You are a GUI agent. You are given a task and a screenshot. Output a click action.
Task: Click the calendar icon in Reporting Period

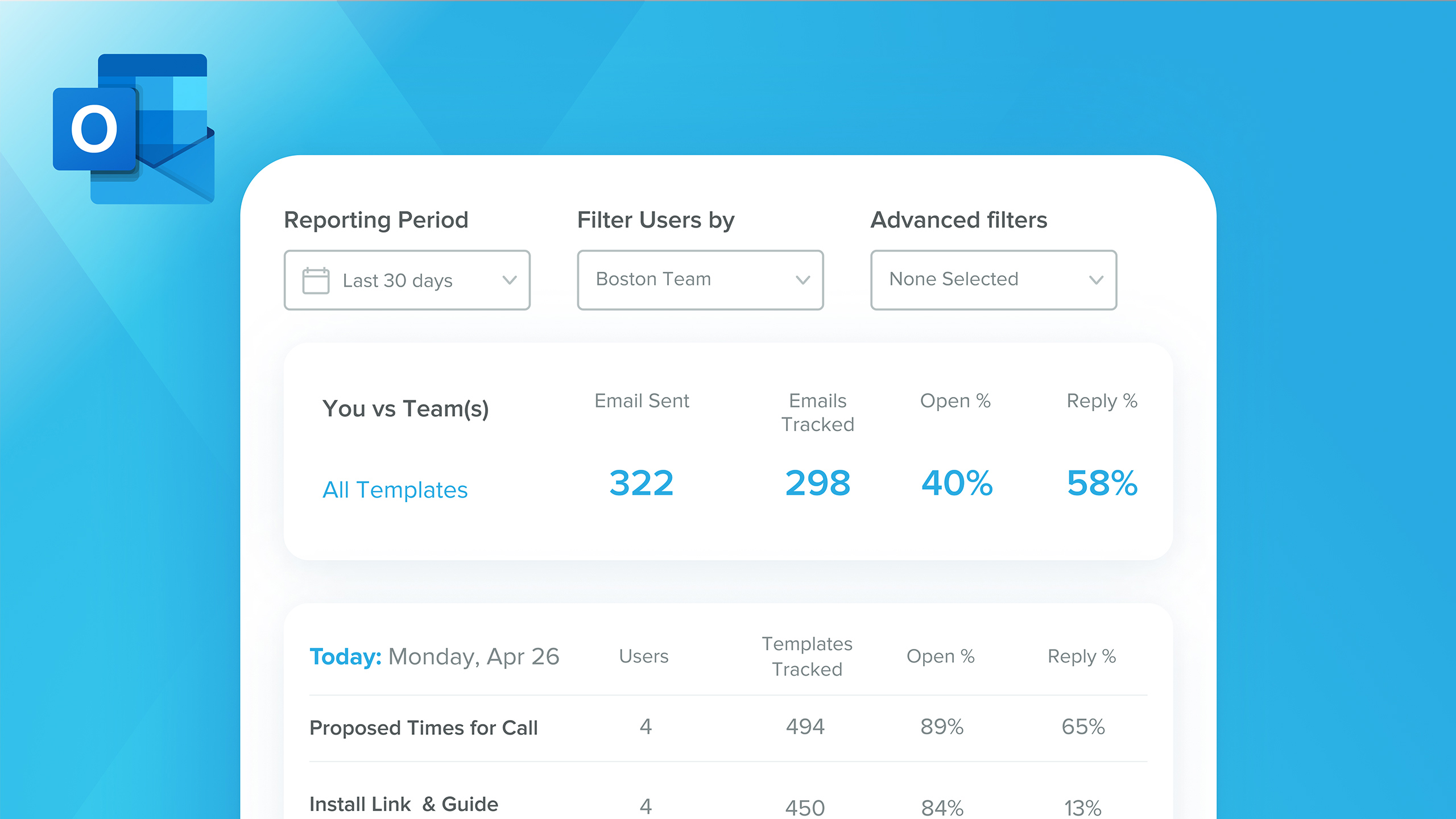[x=316, y=280]
